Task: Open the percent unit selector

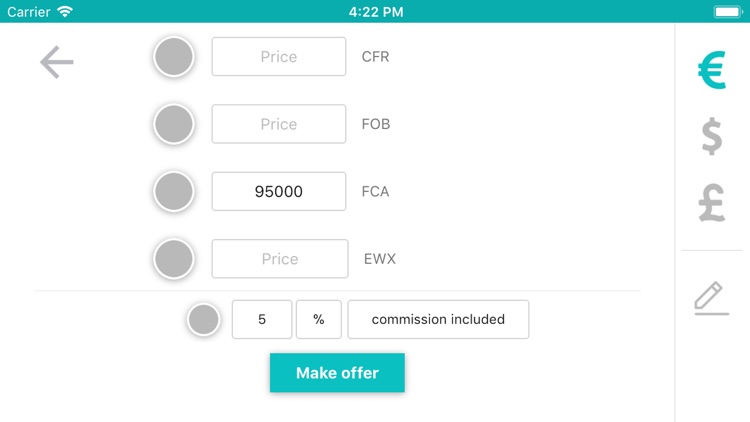Action: point(319,320)
